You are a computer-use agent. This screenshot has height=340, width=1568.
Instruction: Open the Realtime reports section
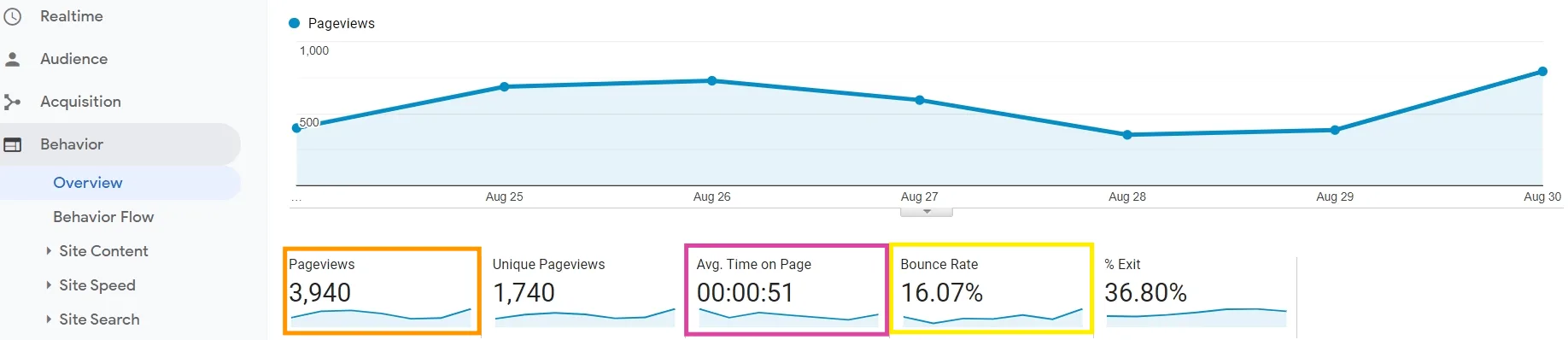pyautogui.click(x=72, y=16)
